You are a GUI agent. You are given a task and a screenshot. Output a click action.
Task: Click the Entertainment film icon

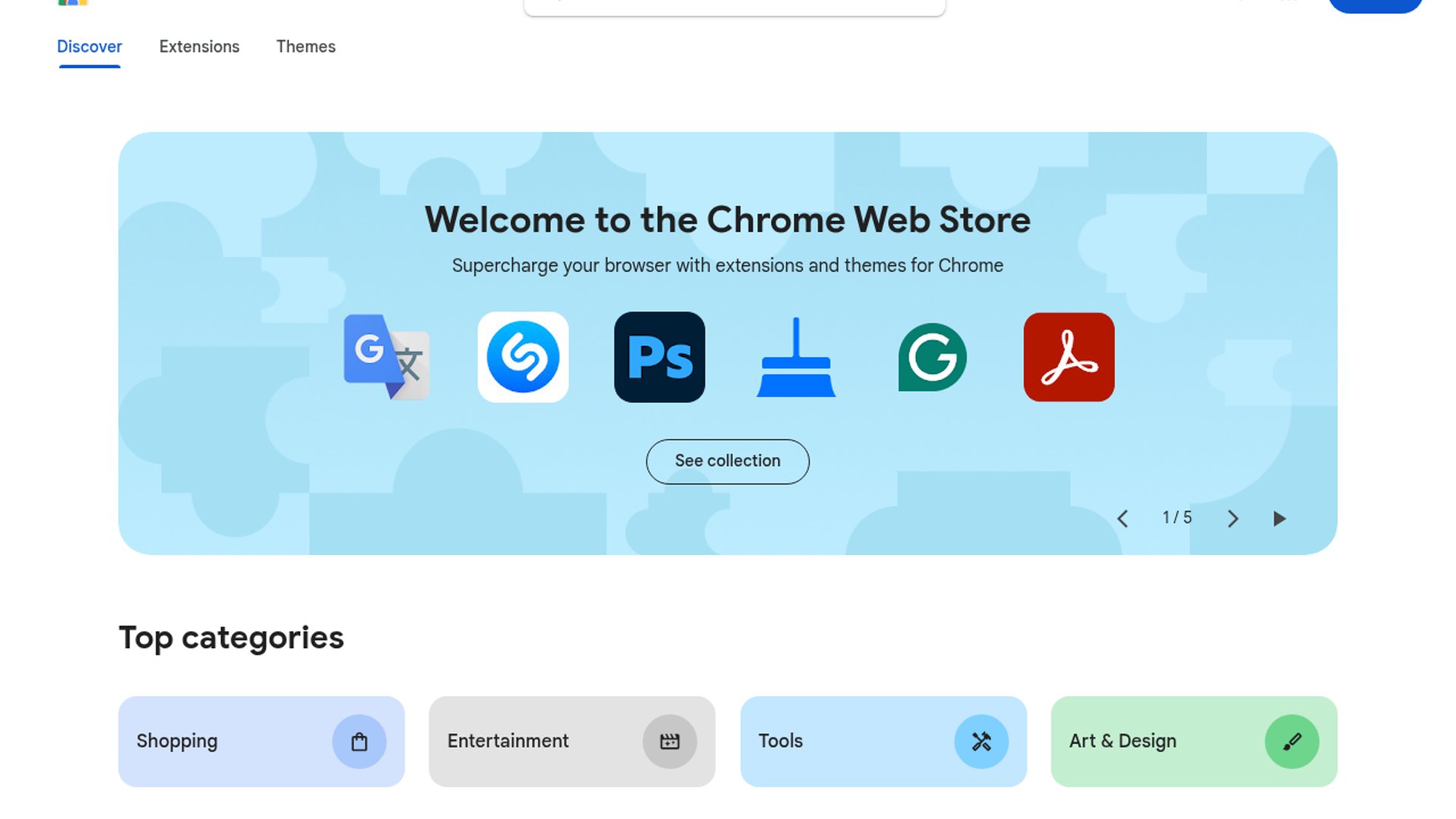670,741
